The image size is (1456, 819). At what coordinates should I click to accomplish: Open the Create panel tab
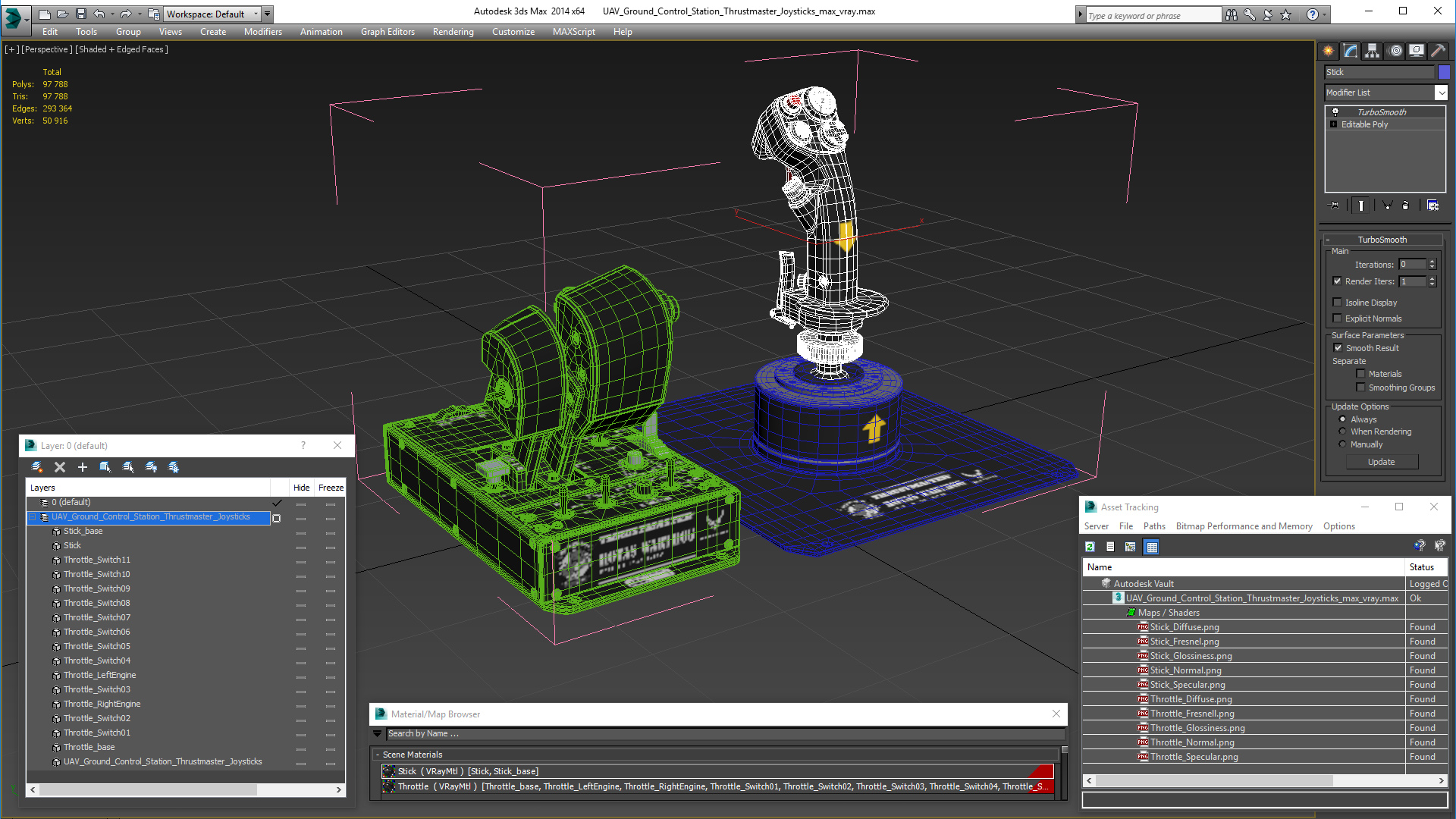click(1329, 51)
